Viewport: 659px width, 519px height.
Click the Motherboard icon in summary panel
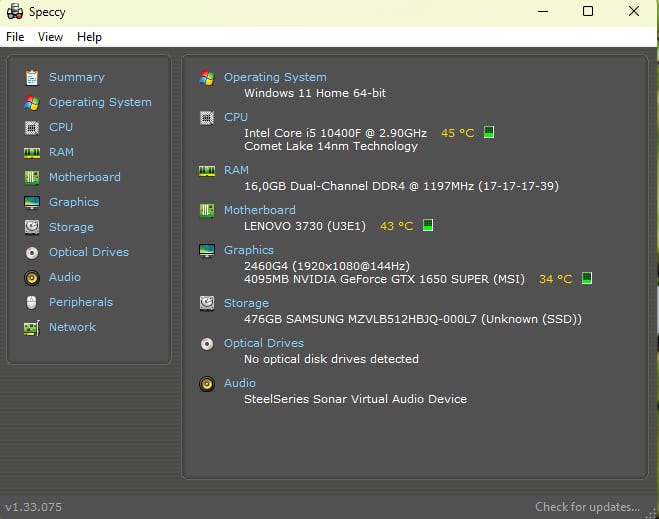coord(207,210)
